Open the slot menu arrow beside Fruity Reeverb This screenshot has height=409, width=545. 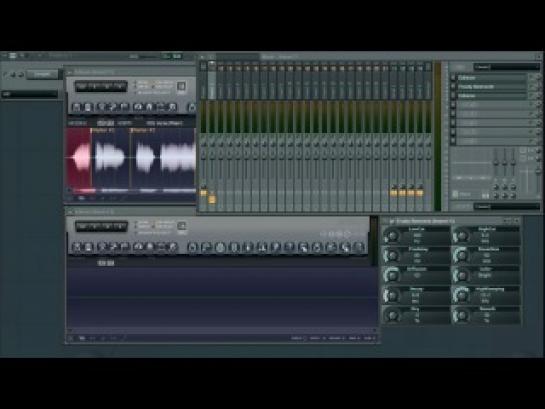point(531,87)
